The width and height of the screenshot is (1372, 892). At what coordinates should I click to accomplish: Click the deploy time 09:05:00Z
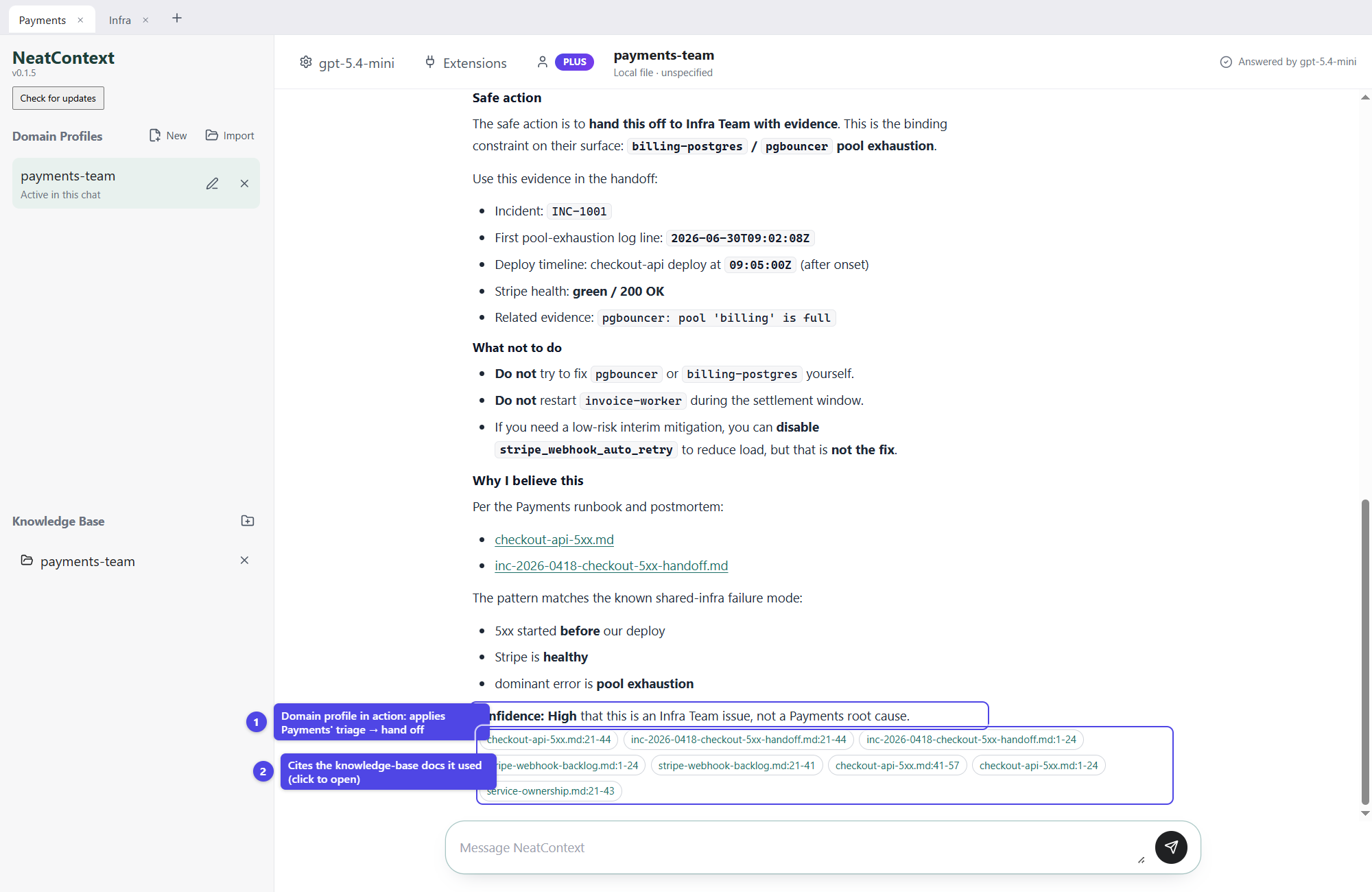coord(760,265)
